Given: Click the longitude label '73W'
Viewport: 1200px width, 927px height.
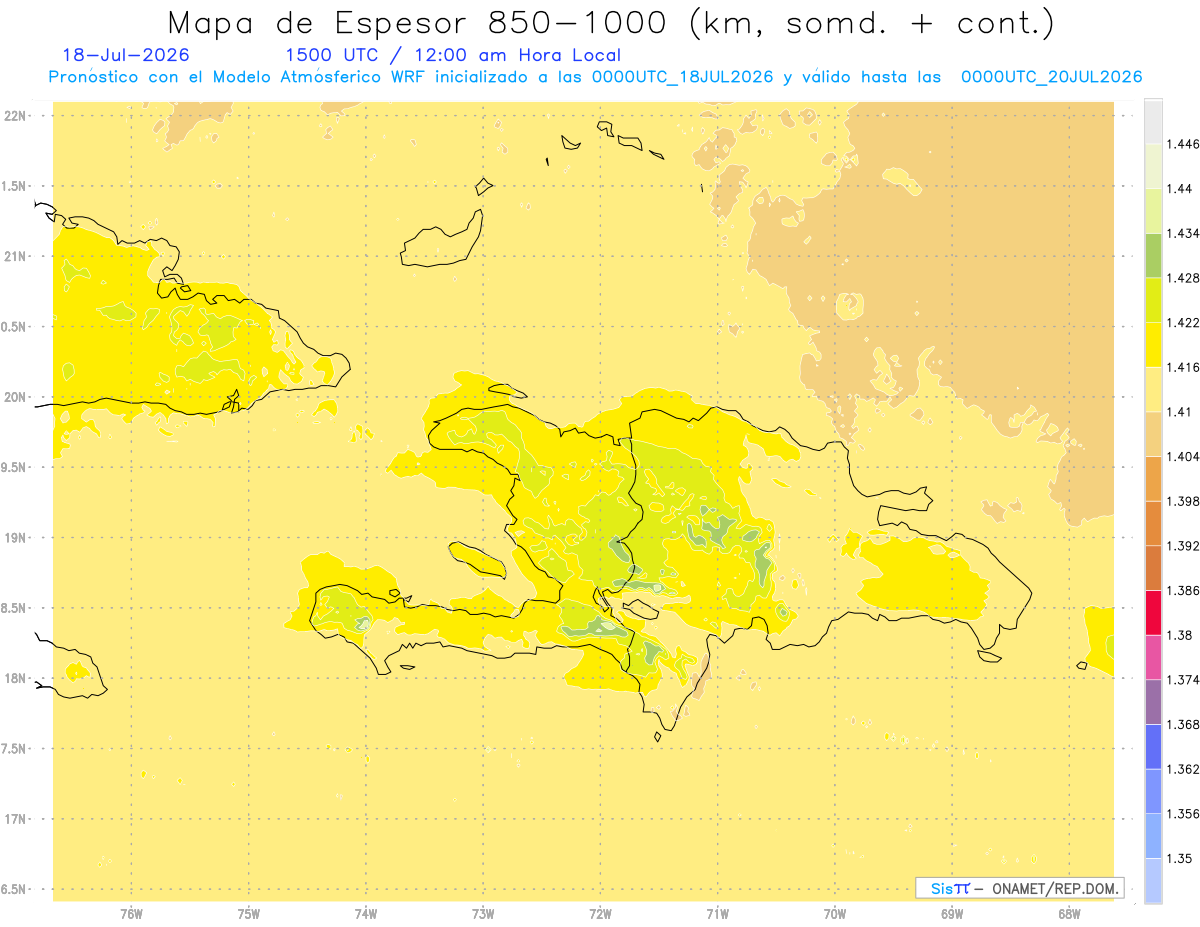Looking at the screenshot, I should [x=483, y=914].
